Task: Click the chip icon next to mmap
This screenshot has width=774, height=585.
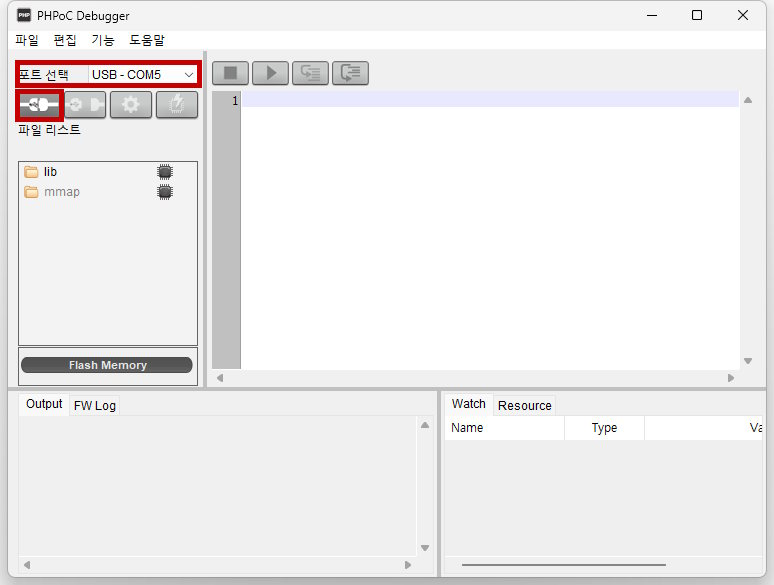Action: click(x=165, y=192)
